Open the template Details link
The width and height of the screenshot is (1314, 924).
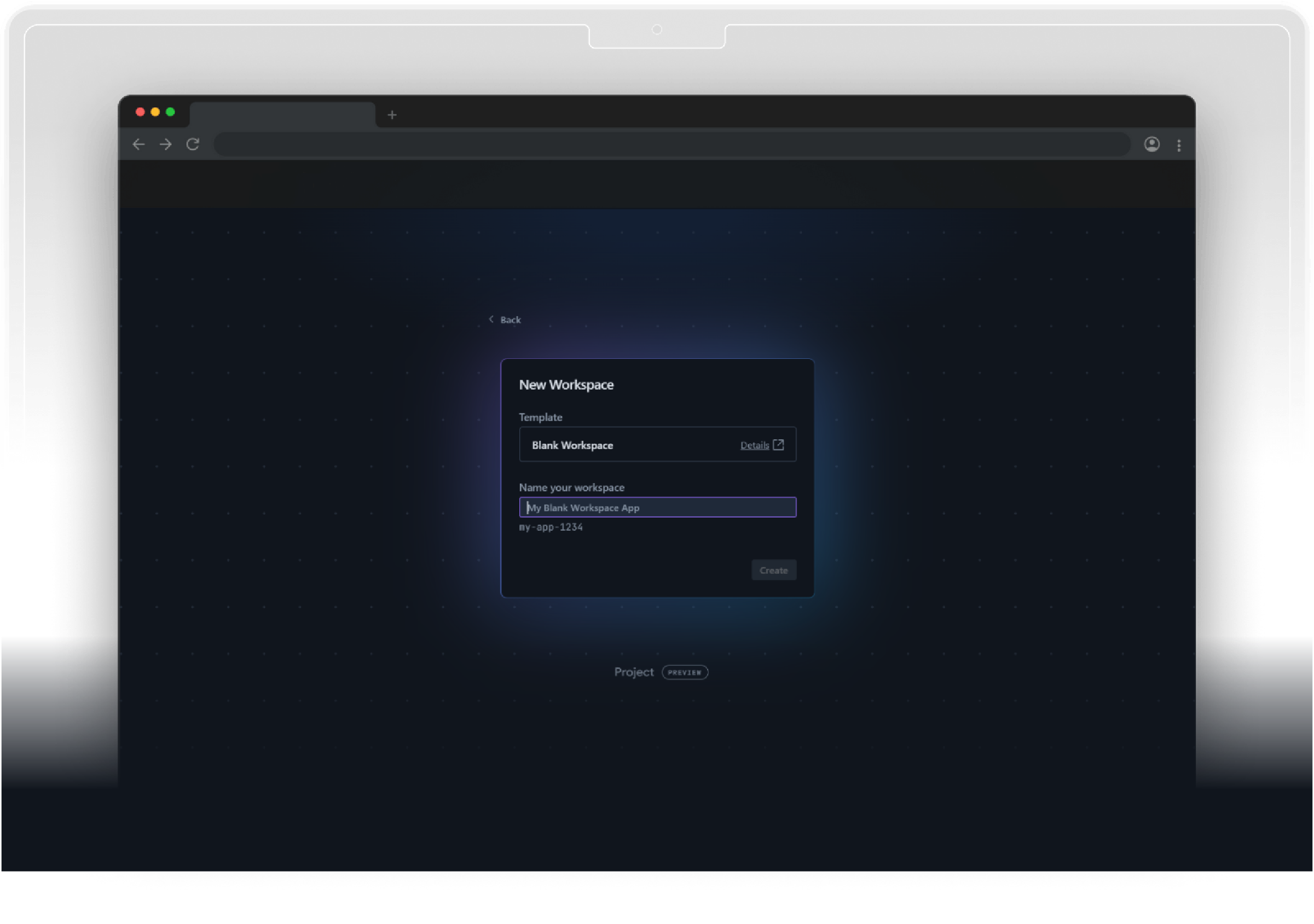coord(754,445)
